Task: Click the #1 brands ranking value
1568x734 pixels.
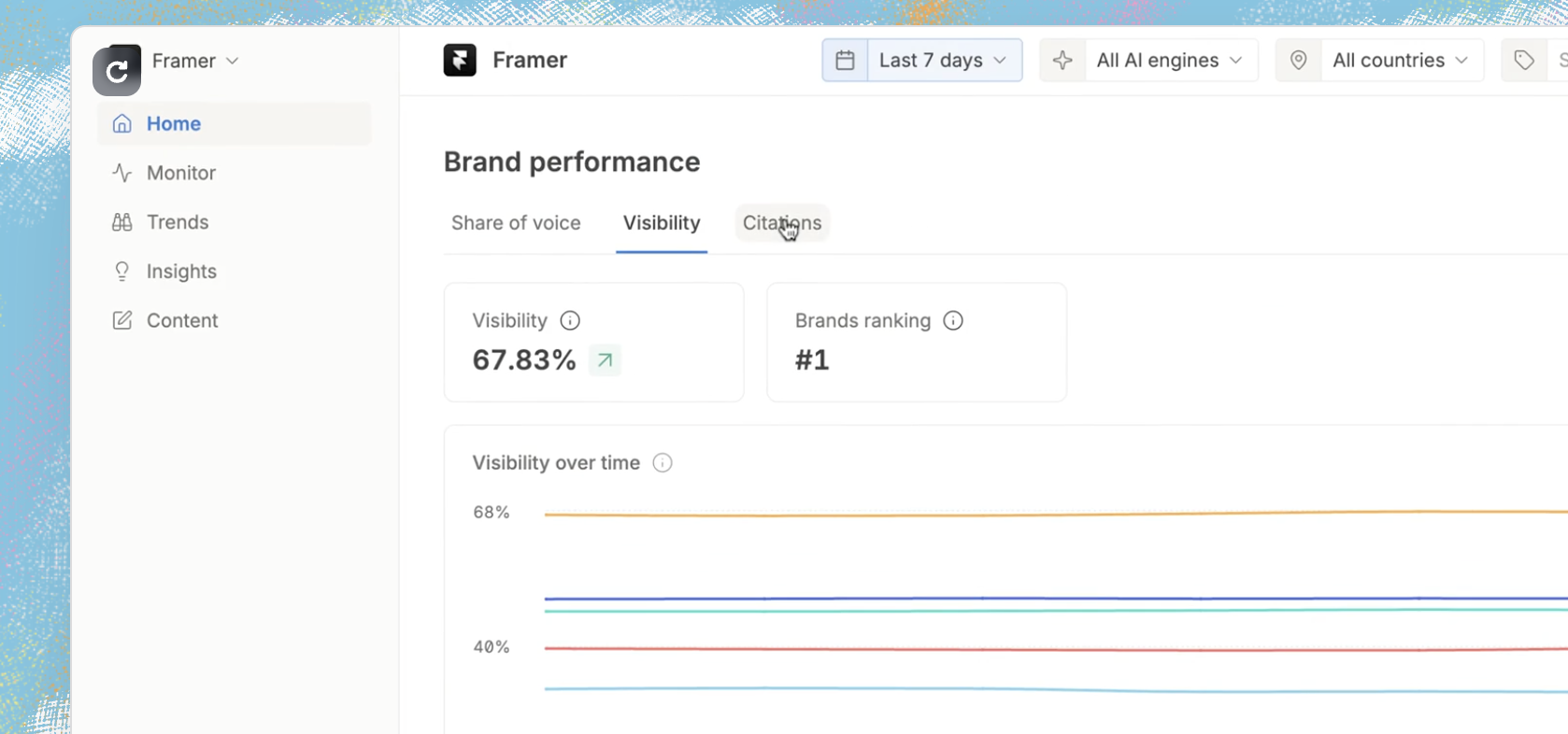Action: (812, 360)
